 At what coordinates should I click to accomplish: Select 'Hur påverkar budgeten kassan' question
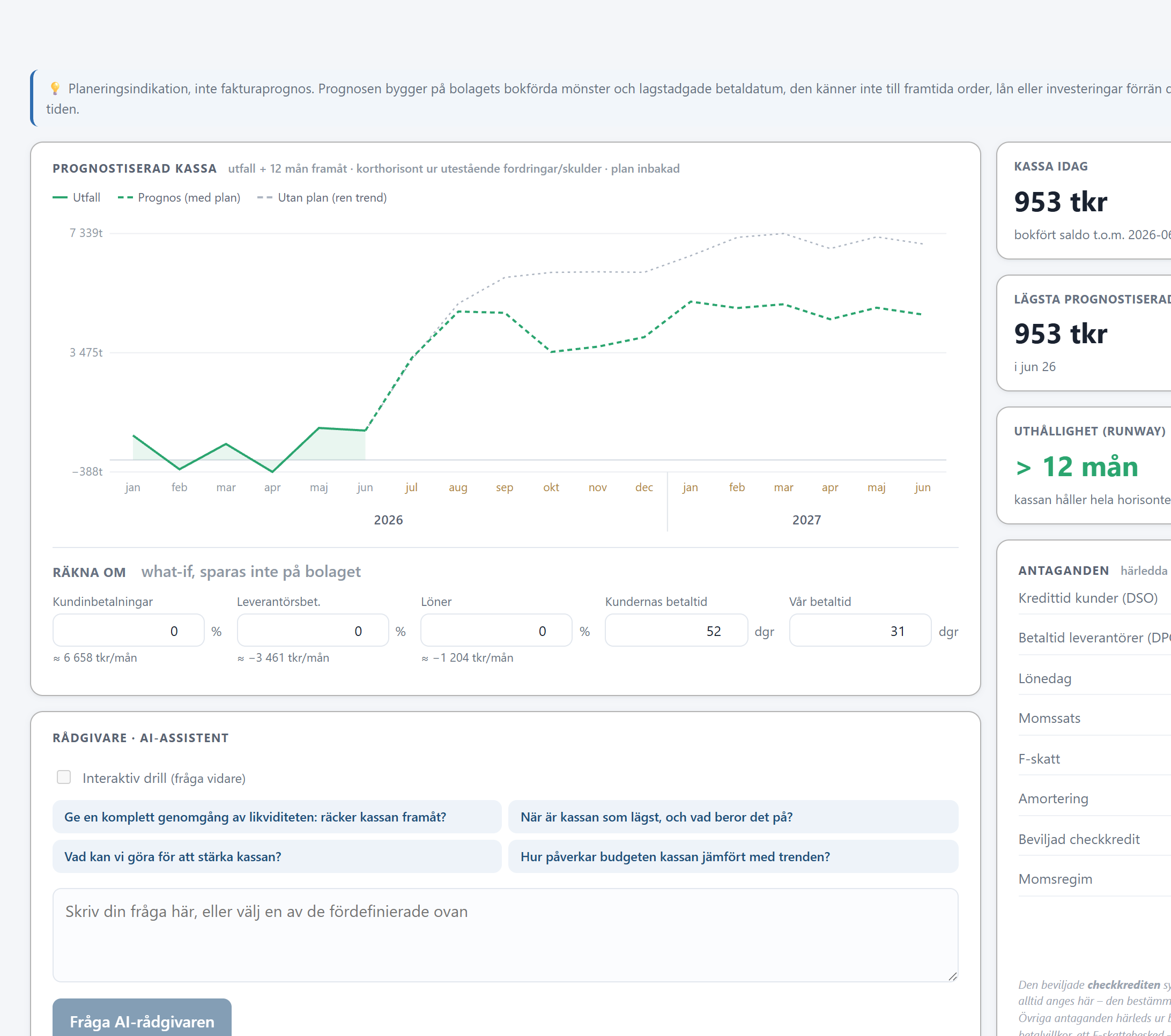click(x=733, y=857)
